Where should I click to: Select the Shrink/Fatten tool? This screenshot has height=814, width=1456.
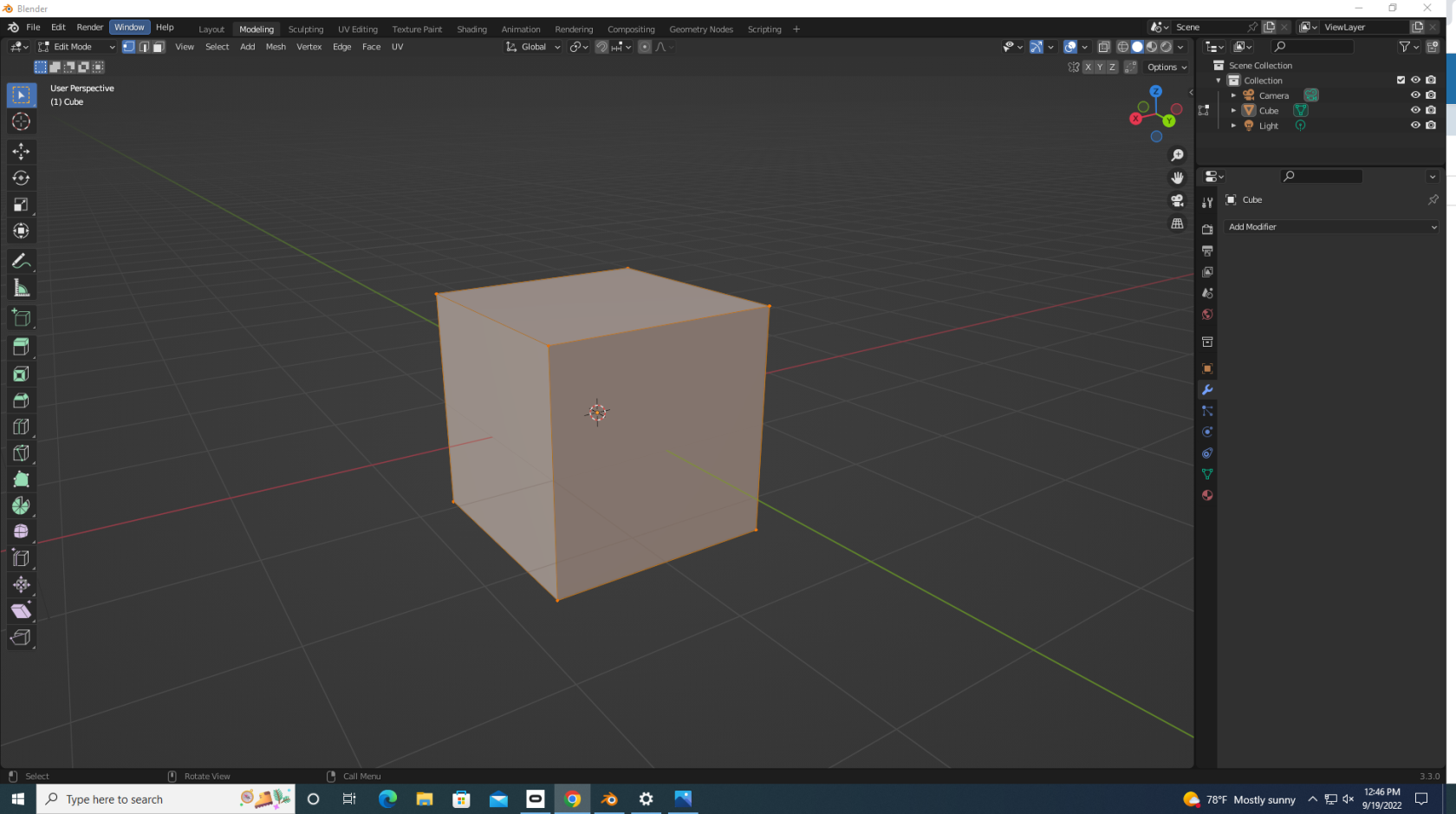click(21, 585)
